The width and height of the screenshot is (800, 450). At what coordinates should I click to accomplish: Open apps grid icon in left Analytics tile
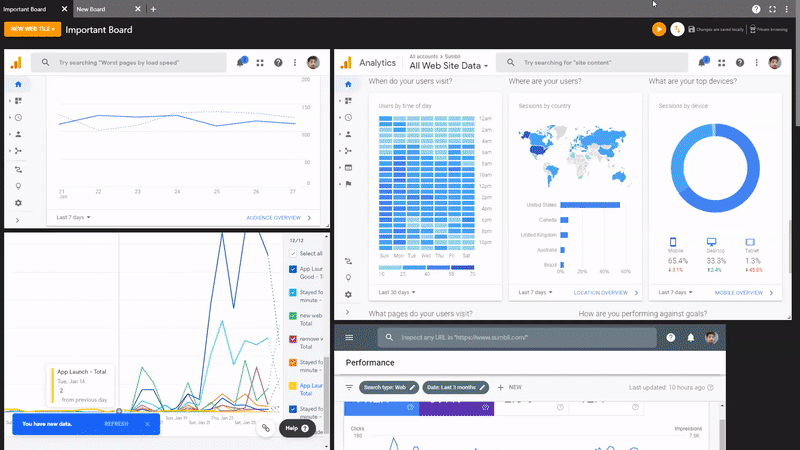coord(260,63)
